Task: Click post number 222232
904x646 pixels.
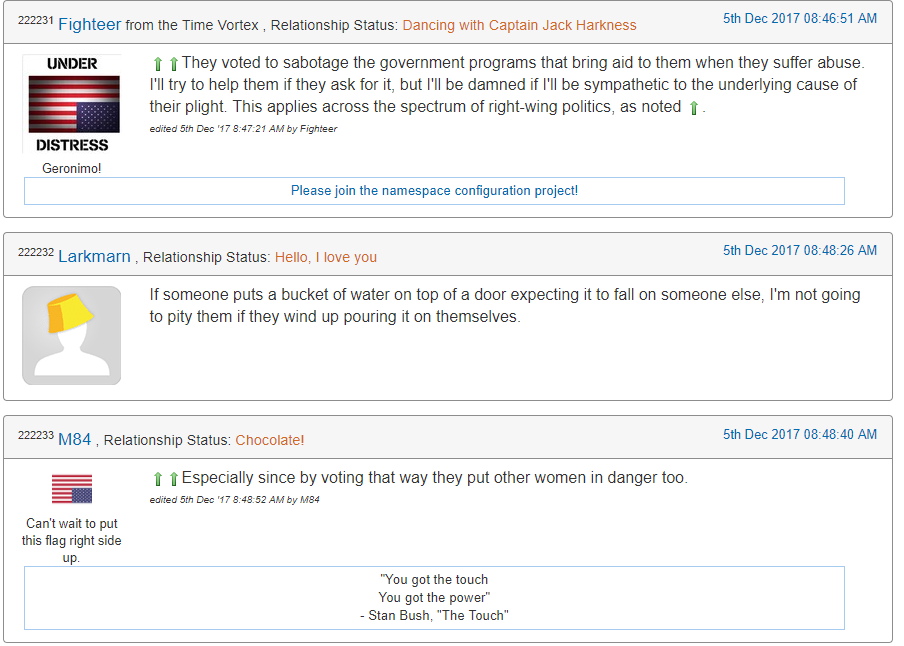Action: (36, 252)
